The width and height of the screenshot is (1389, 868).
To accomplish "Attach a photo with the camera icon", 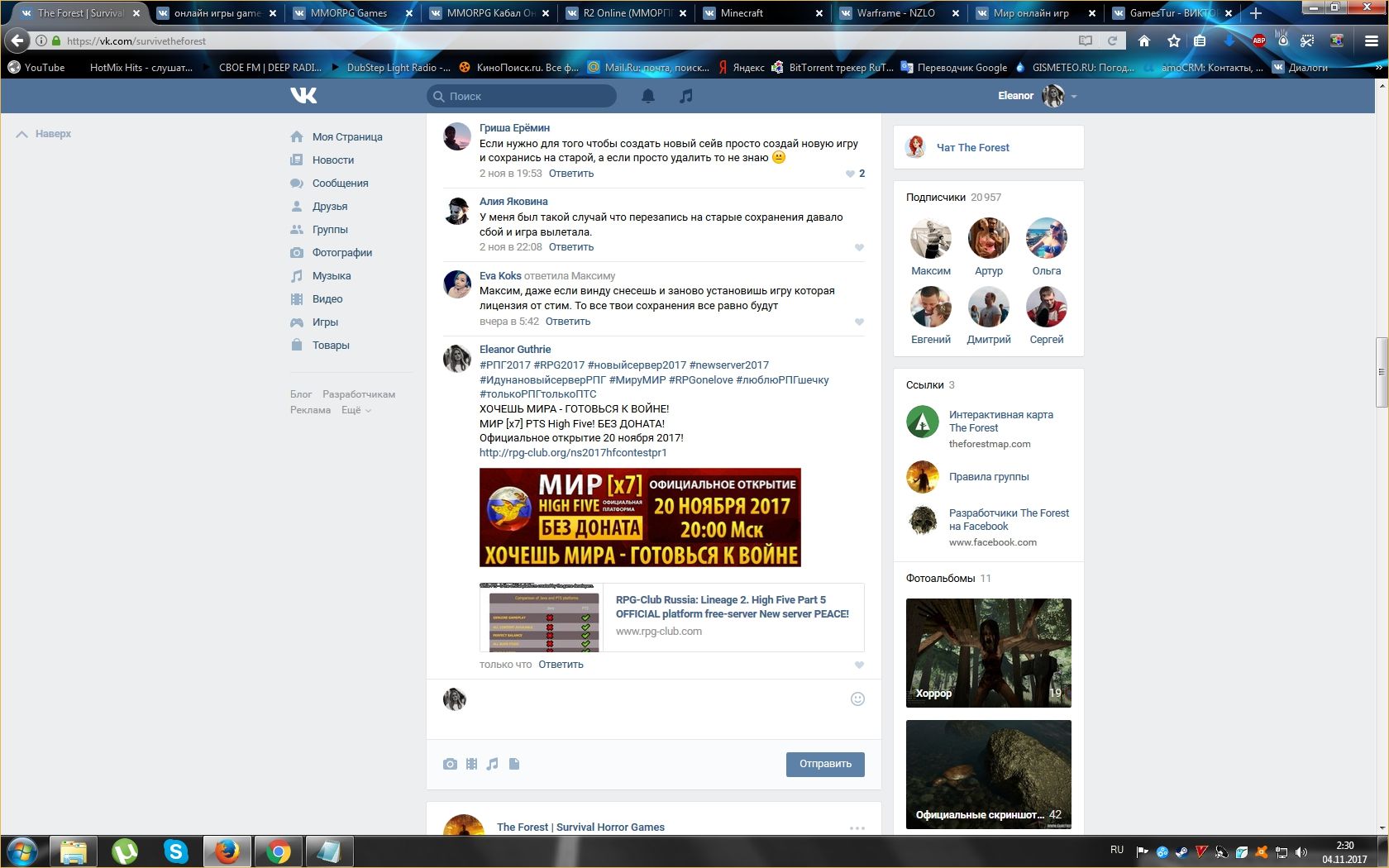I will (x=450, y=764).
